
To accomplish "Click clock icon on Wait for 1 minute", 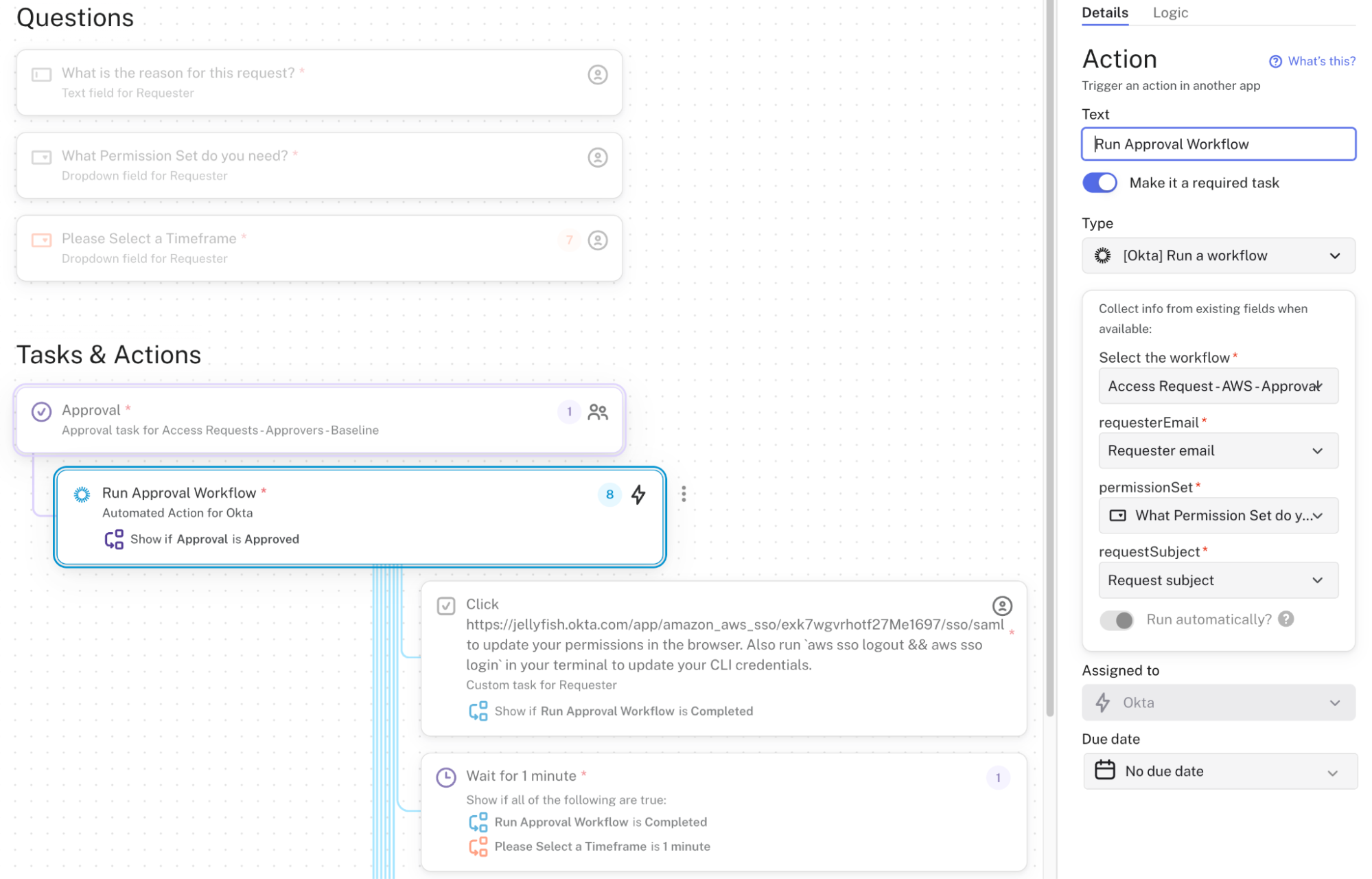I will click(x=446, y=777).
